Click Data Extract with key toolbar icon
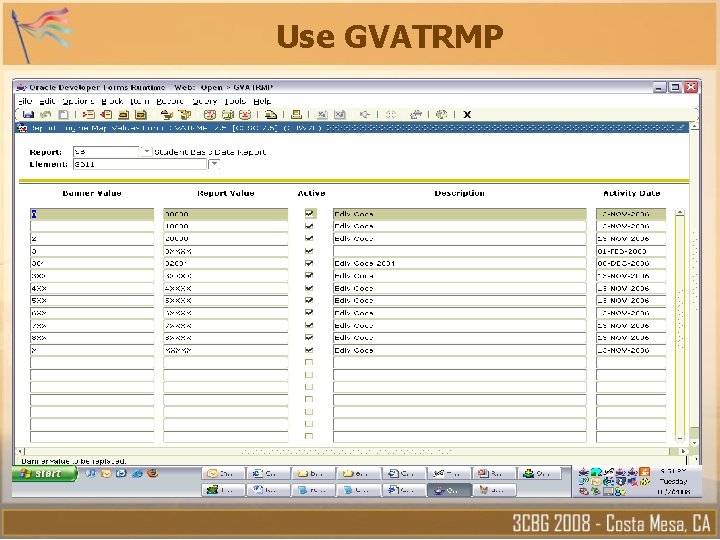The width and height of the screenshot is (720, 540). [x=322, y=114]
